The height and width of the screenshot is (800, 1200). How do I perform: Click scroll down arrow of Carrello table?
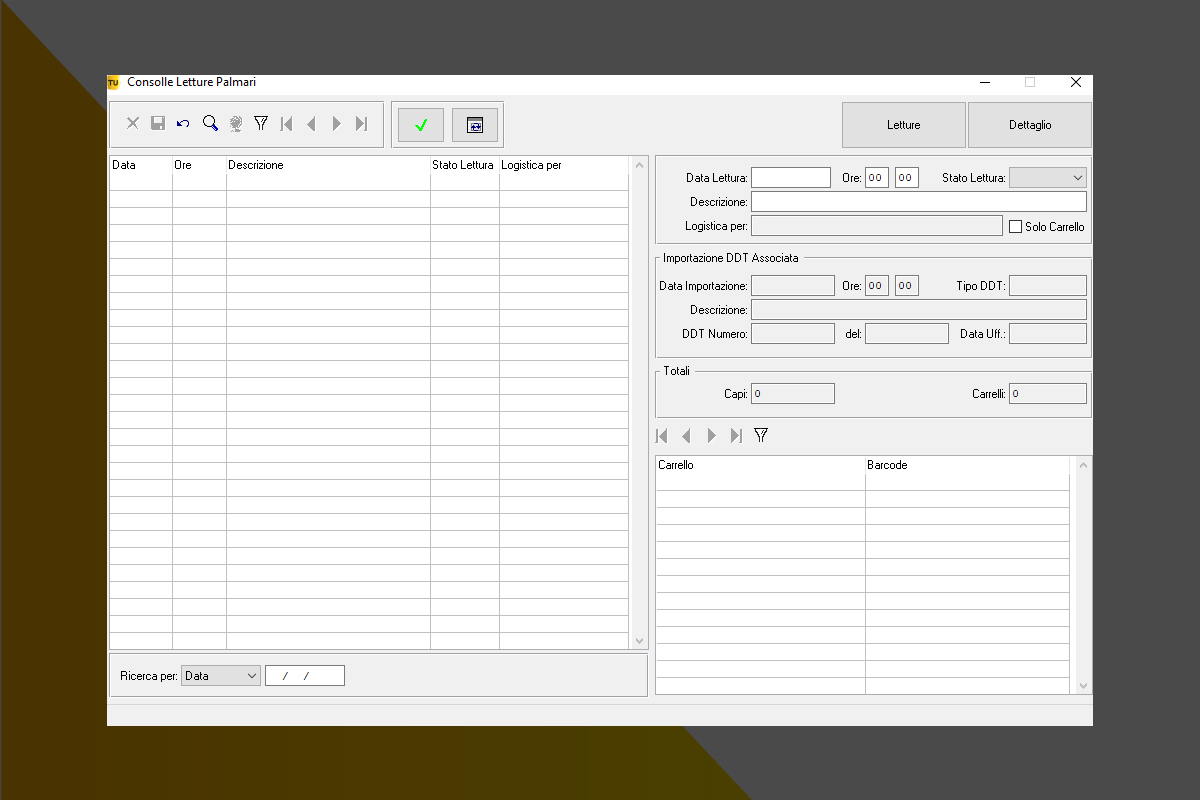[1083, 685]
